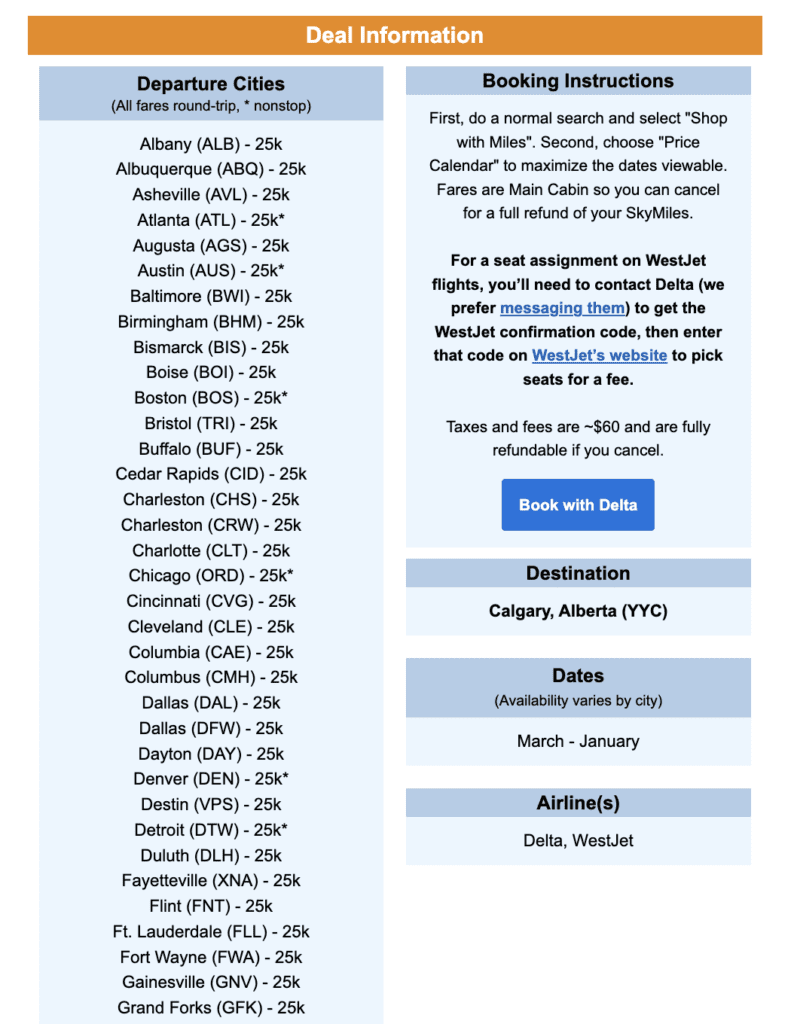
Task: Select the Atlanta (ATL) nonstop fare
Action: click(211, 220)
